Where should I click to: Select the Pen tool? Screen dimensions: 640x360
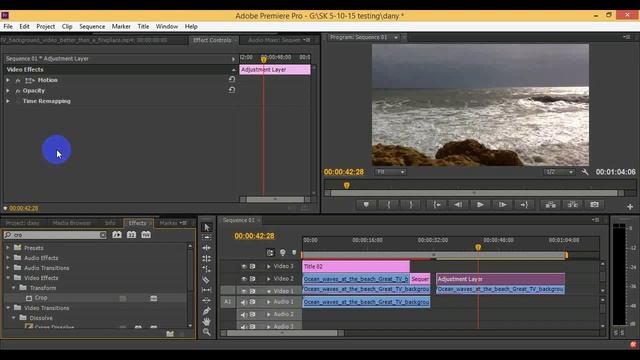207,311
